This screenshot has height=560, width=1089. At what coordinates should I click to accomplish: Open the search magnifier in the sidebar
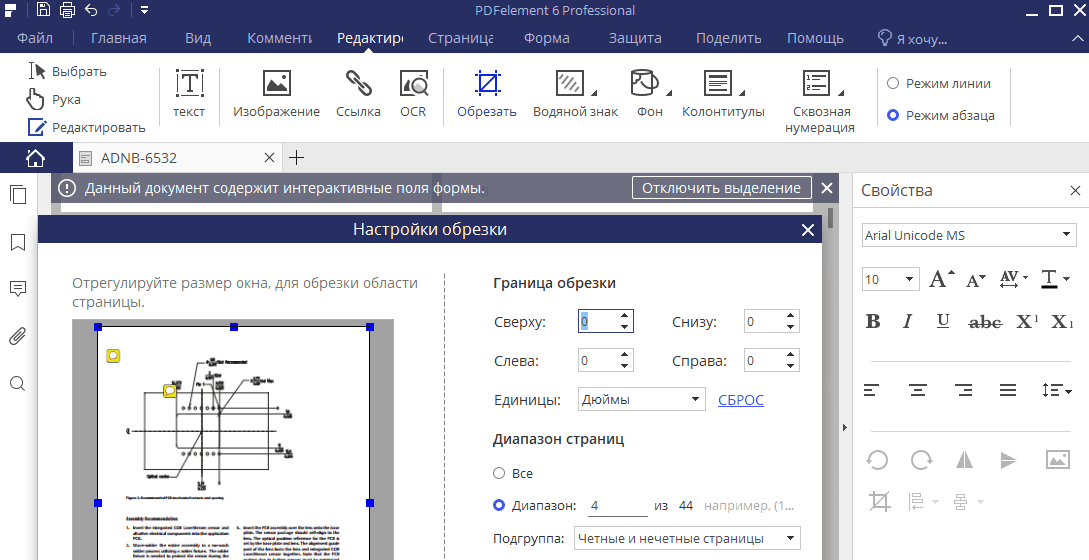[x=17, y=384]
